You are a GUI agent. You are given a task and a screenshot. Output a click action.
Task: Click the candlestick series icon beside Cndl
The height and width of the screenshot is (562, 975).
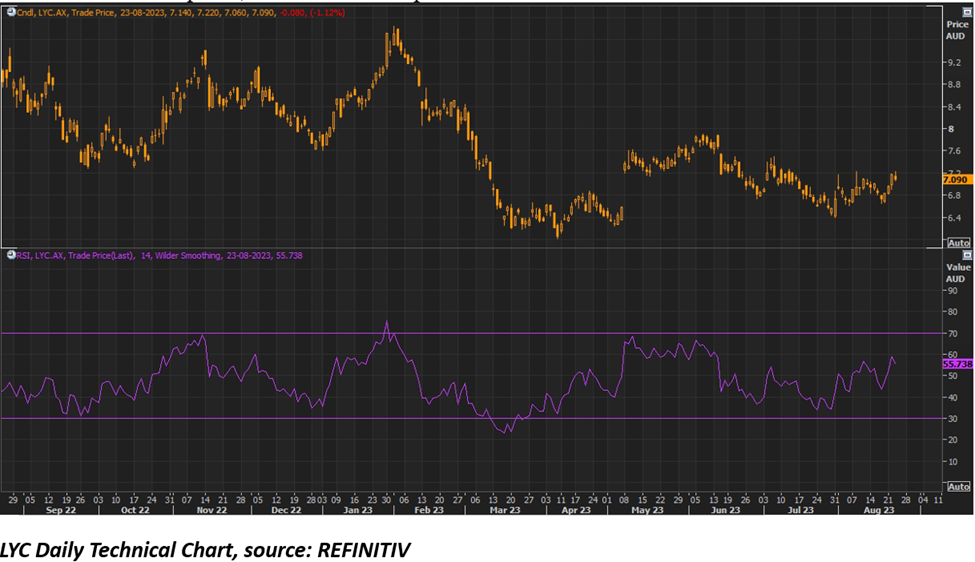11,12
